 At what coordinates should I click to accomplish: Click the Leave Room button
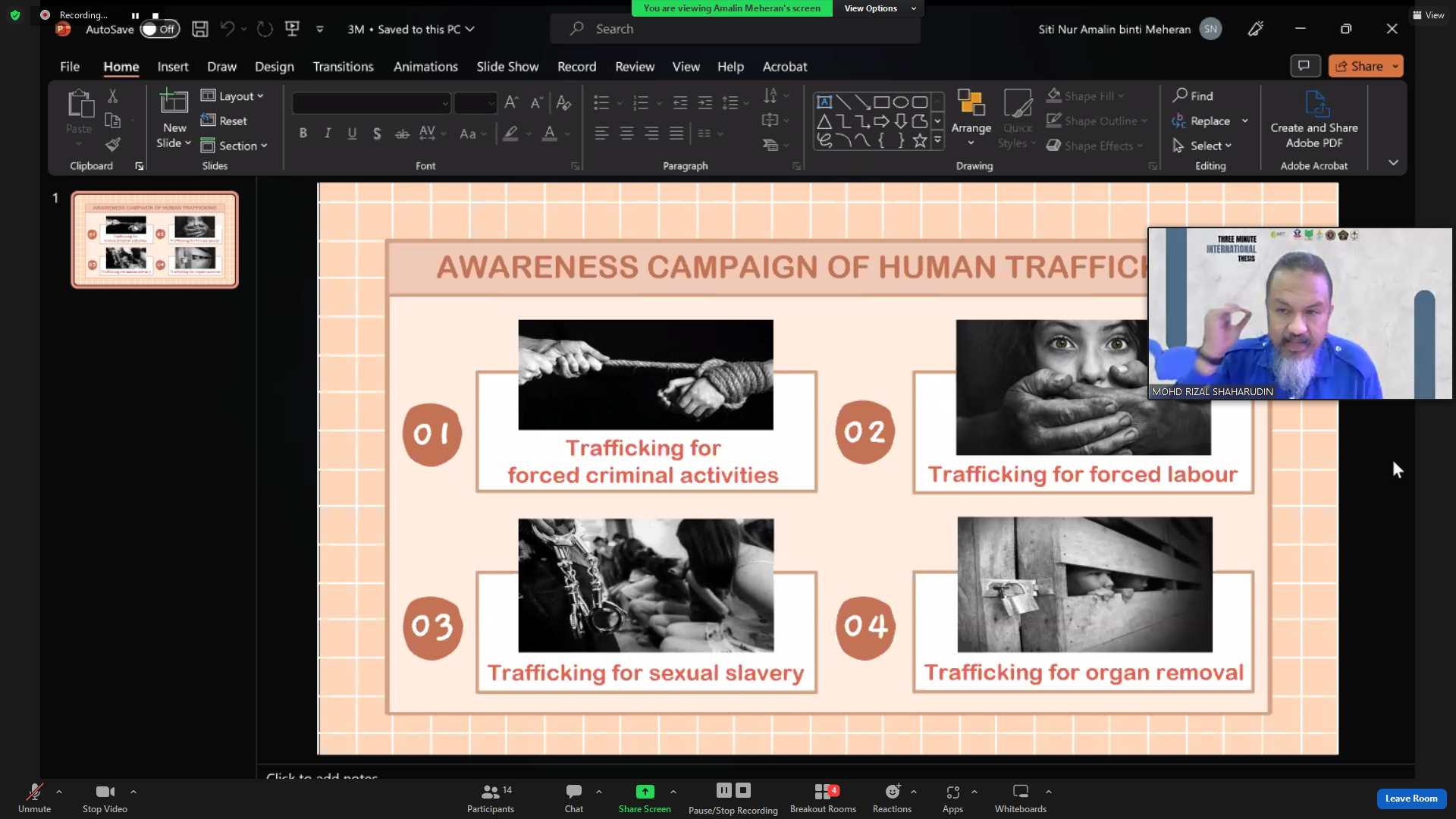(x=1410, y=798)
